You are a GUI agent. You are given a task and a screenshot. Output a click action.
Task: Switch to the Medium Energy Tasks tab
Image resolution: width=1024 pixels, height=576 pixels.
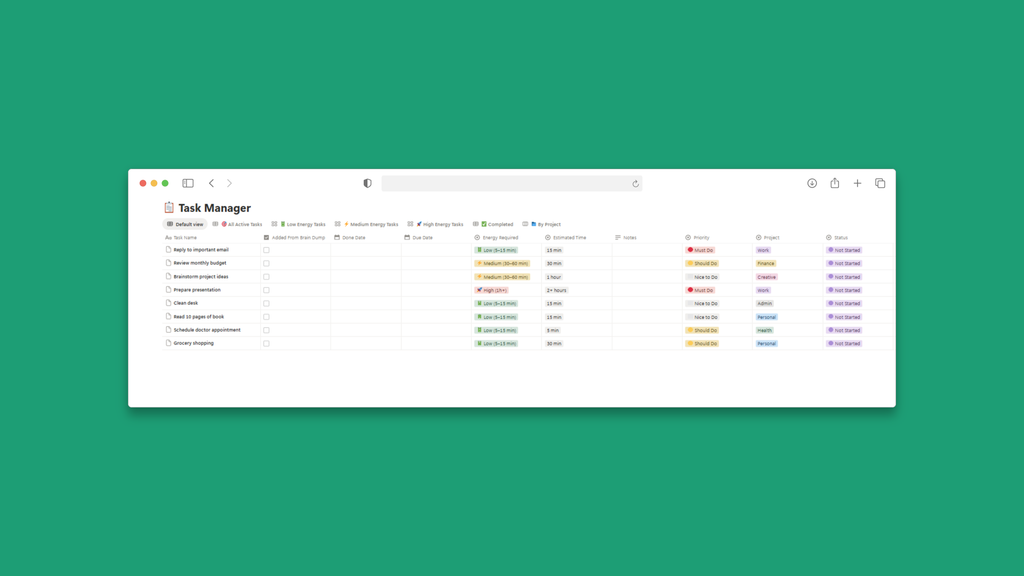pyautogui.click(x=367, y=224)
